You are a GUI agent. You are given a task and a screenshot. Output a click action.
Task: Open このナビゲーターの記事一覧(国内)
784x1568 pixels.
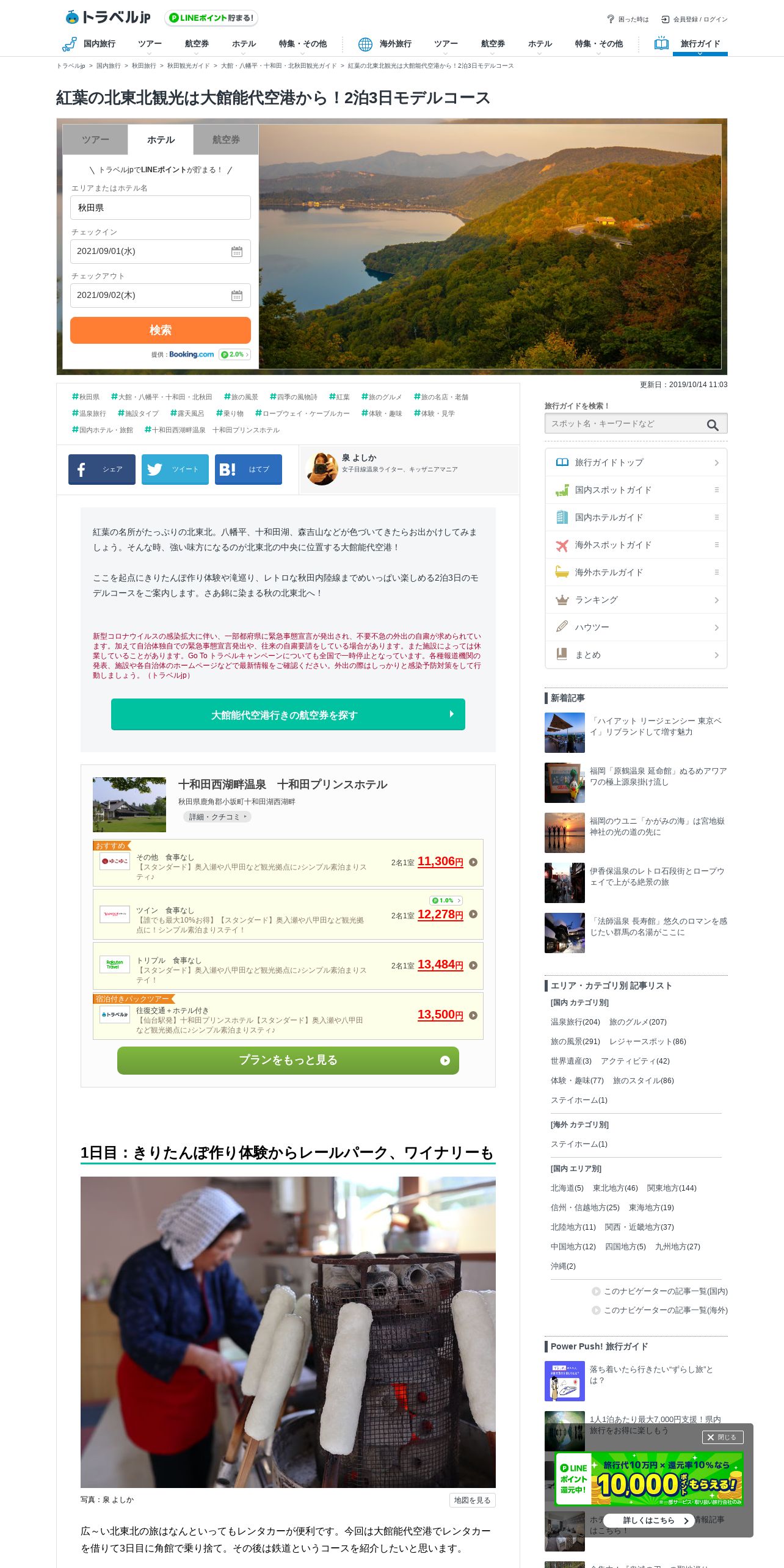click(659, 1291)
